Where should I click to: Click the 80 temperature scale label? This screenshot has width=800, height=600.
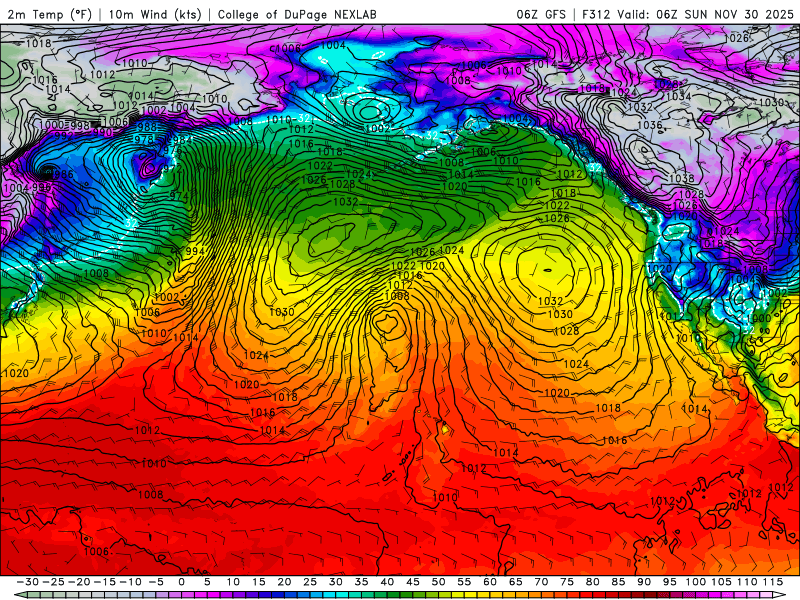[x=592, y=582]
